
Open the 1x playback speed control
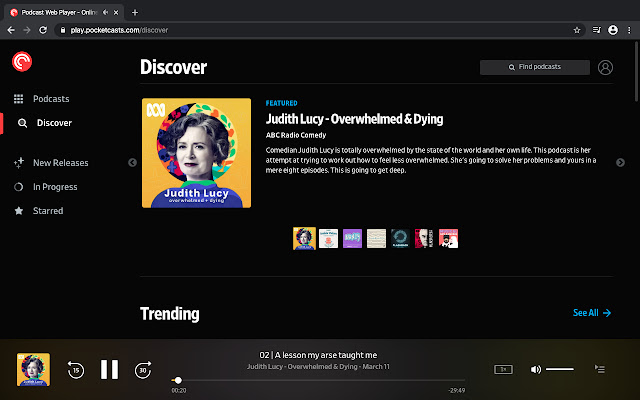pyautogui.click(x=503, y=369)
